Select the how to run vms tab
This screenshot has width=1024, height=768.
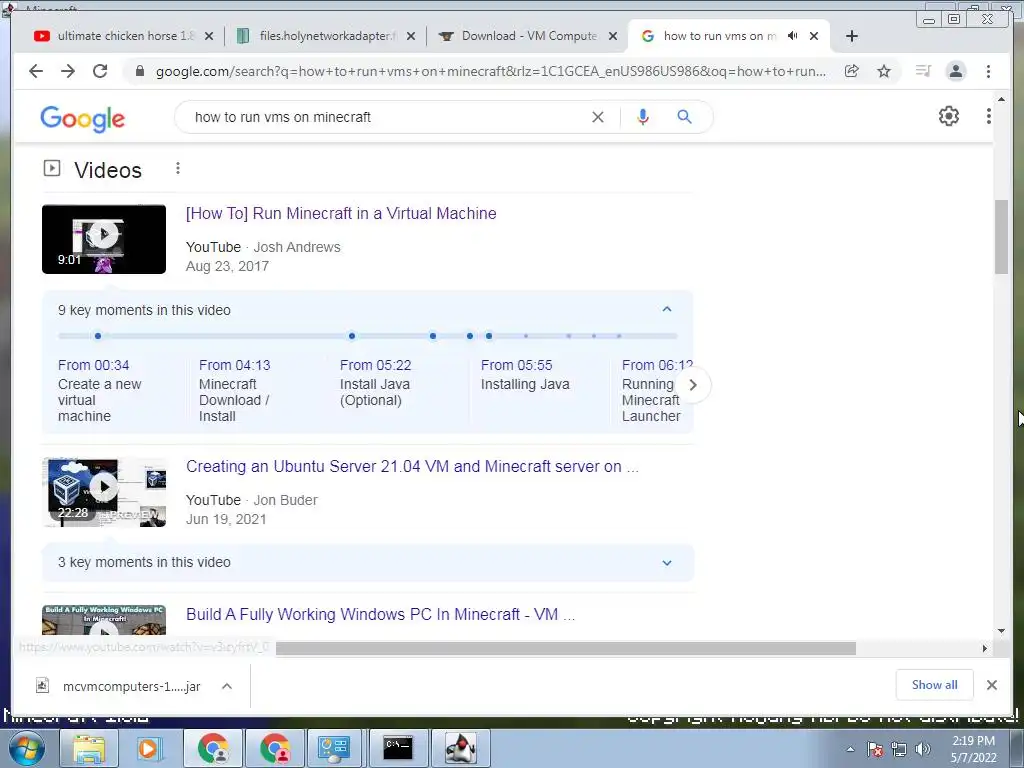(x=718, y=36)
